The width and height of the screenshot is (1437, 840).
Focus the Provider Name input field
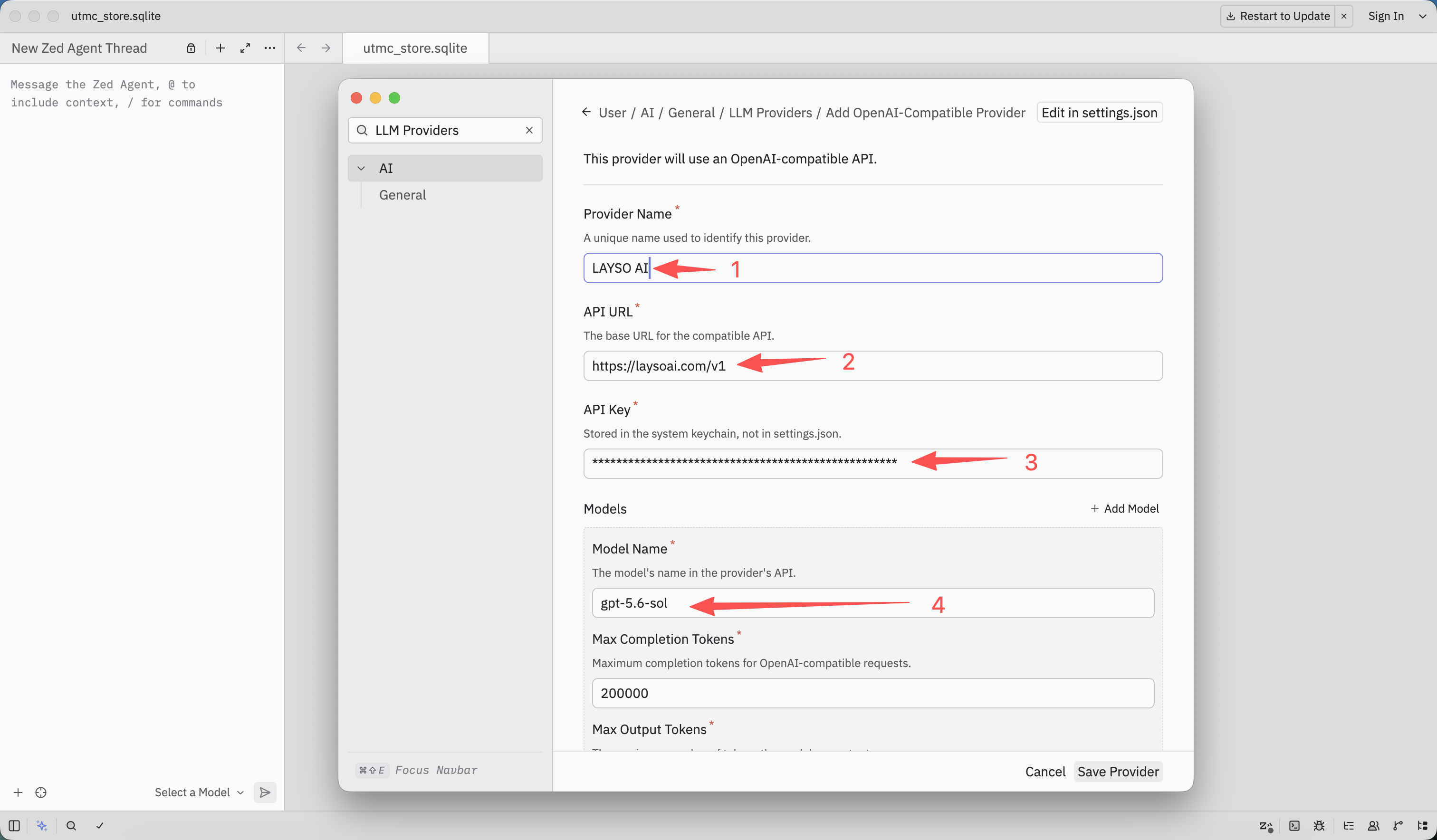[x=872, y=268]
